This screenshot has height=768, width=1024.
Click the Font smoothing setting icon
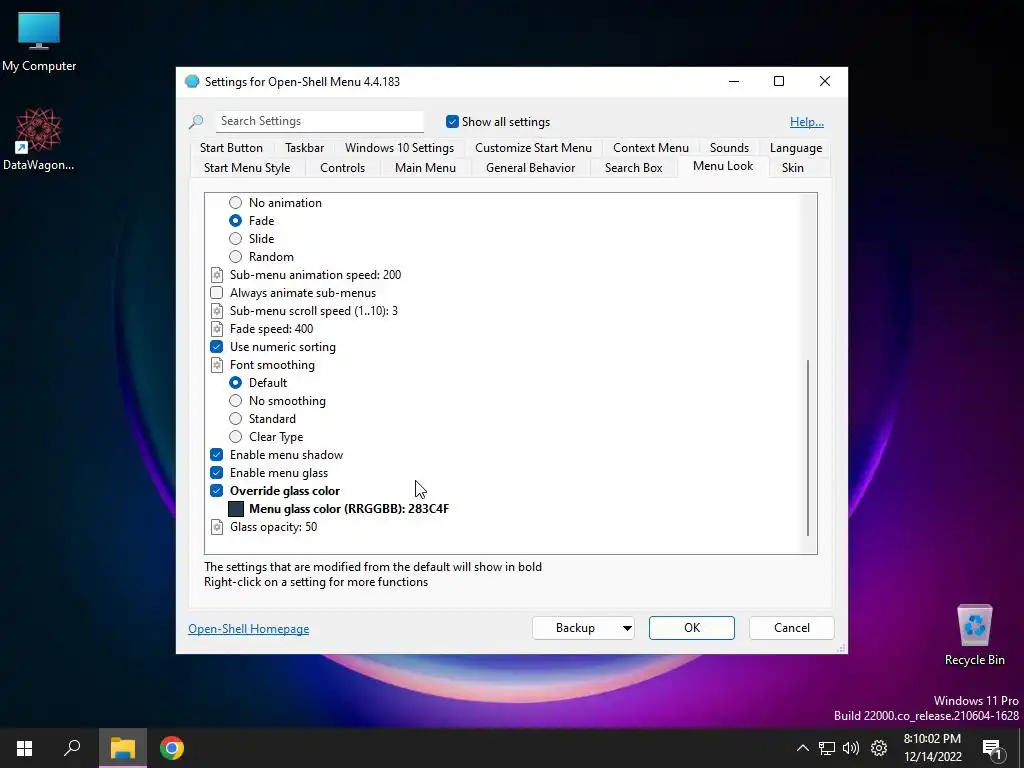(217, 365)
